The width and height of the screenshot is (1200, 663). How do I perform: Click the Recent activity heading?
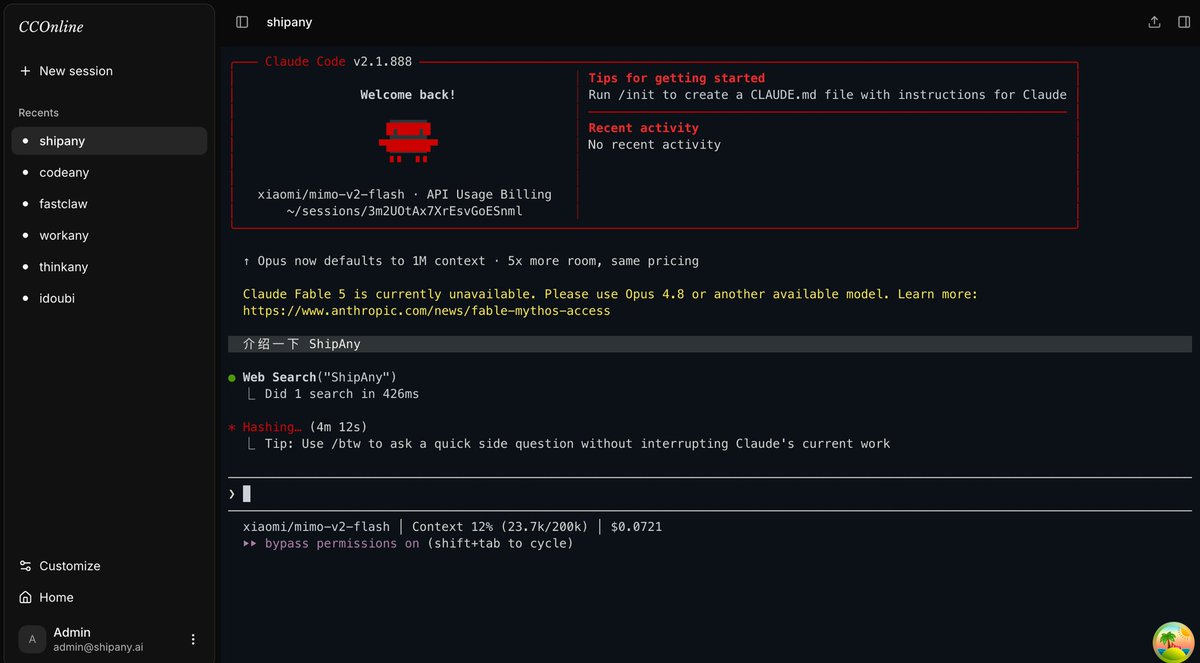tap(643, 128)
